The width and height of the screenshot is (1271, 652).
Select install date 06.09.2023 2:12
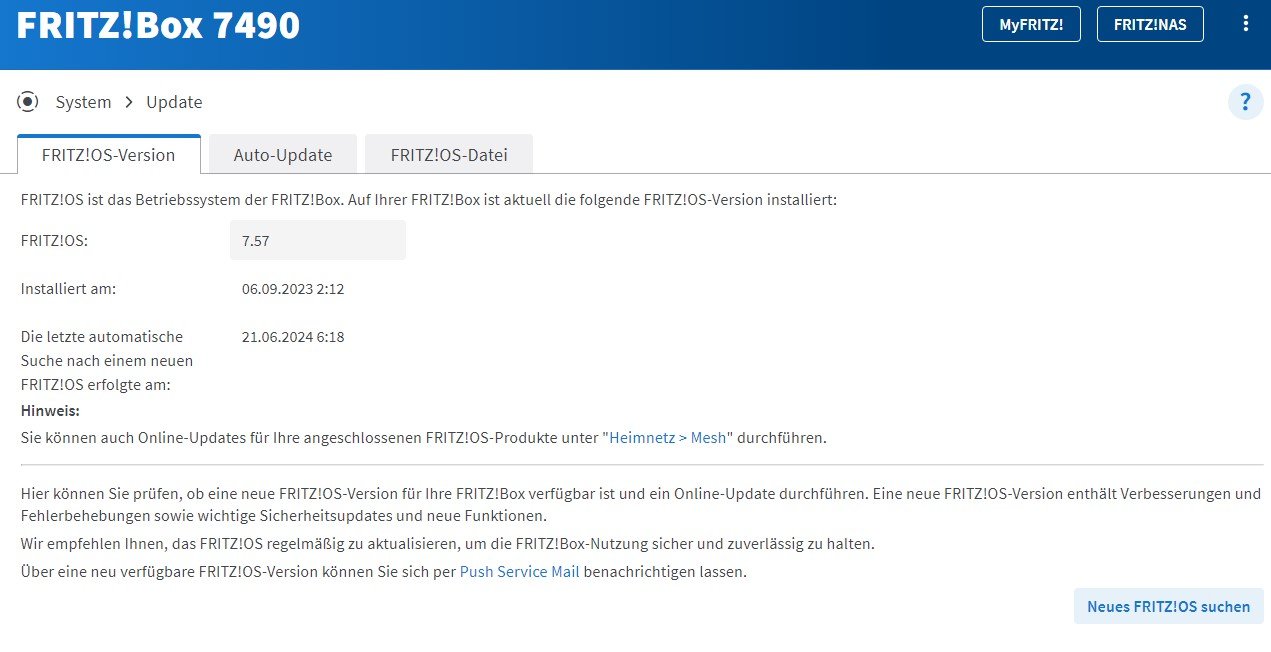293,289
